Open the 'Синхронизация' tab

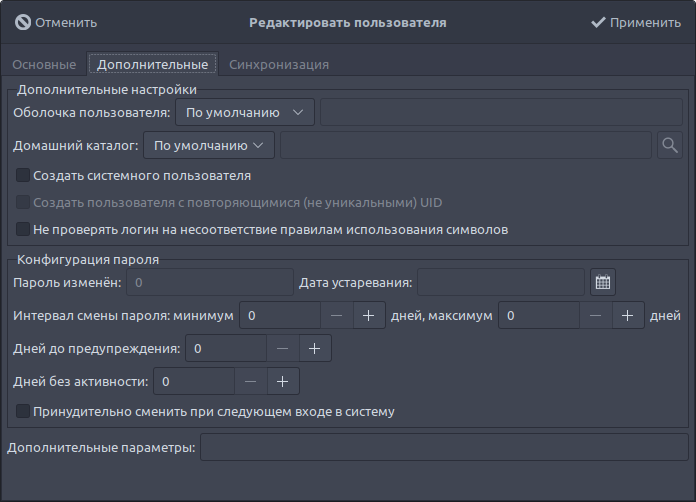pyautogui.click(x=279, y=65)
